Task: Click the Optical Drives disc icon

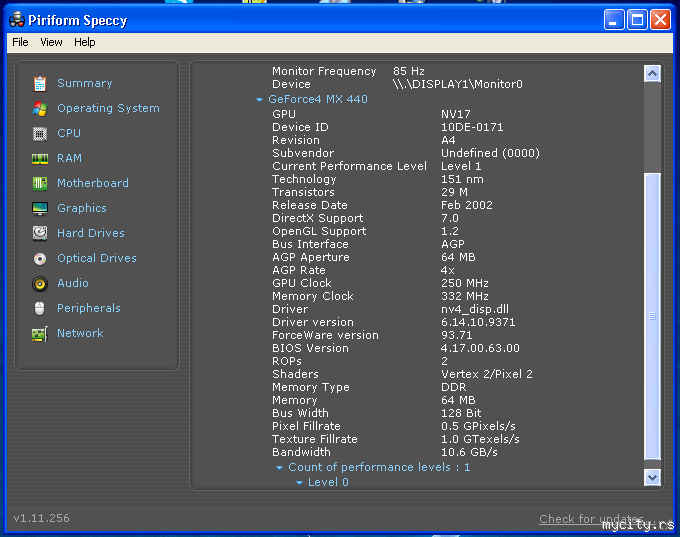Action: (39, 259)
